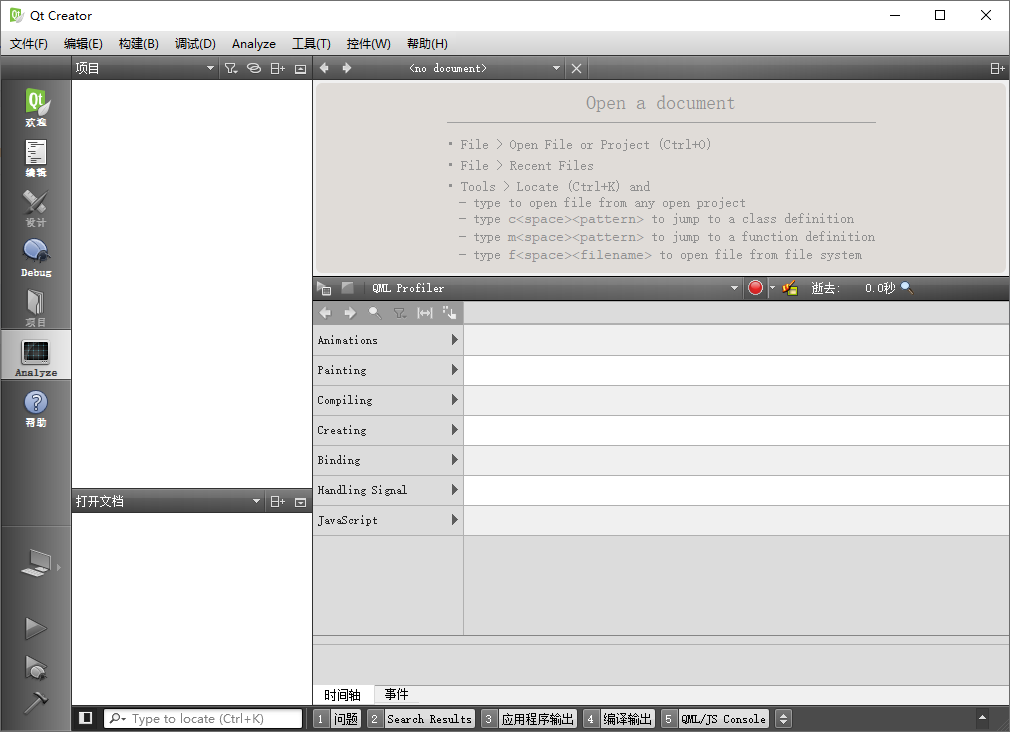Viewport: 1010px width, 732px height.
Task: Stop the analyzer with the stop icon
Action: coord(348,287)
